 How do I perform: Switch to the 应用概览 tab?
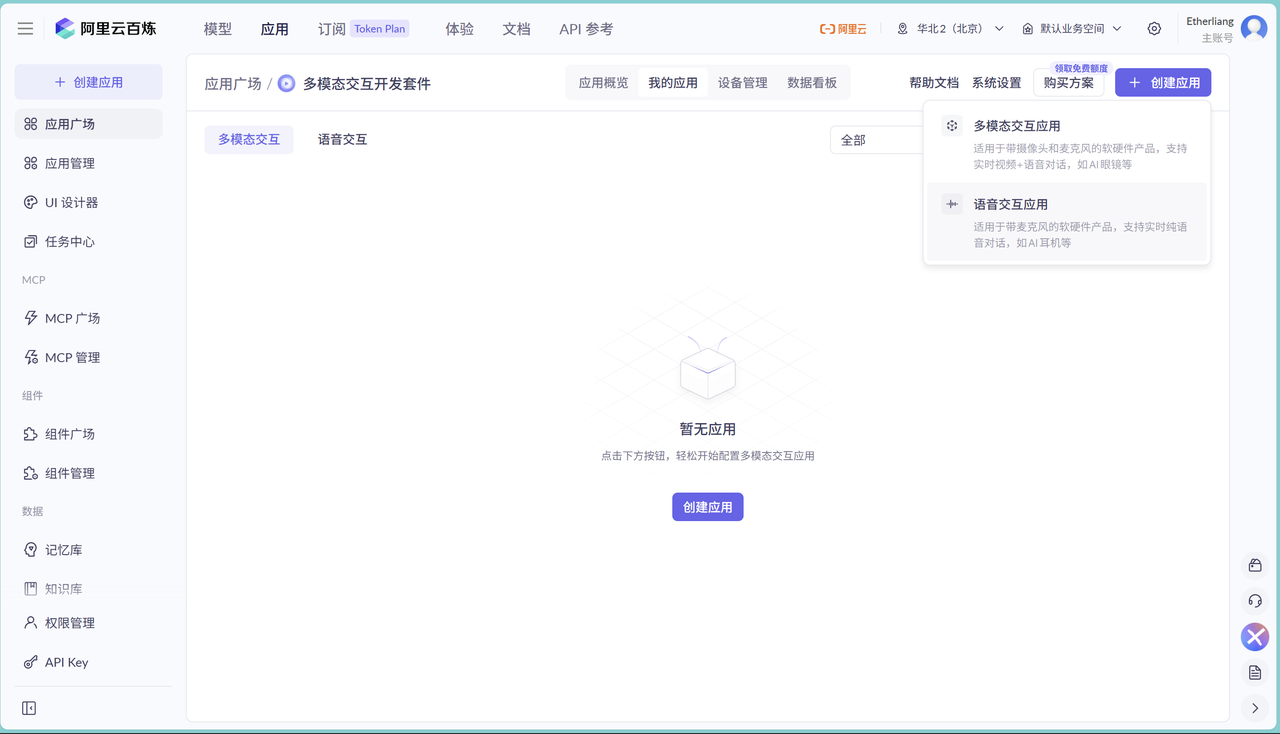pyautogui.click(x=604, y=83)
